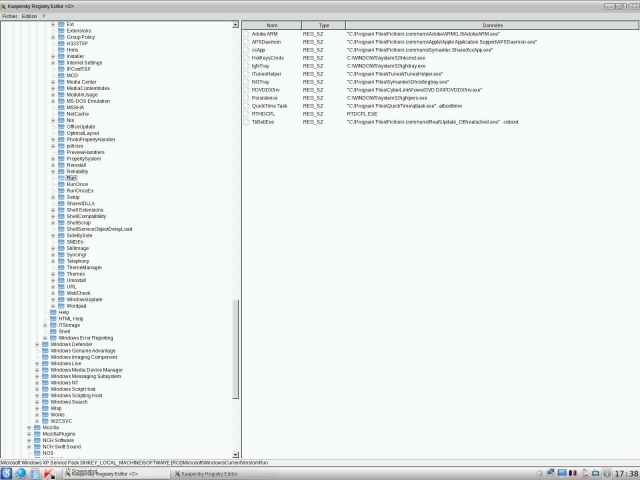Click the folder icon of Windows NT
This screenshot has width=640, height=480.
click(x=45, y=383)
